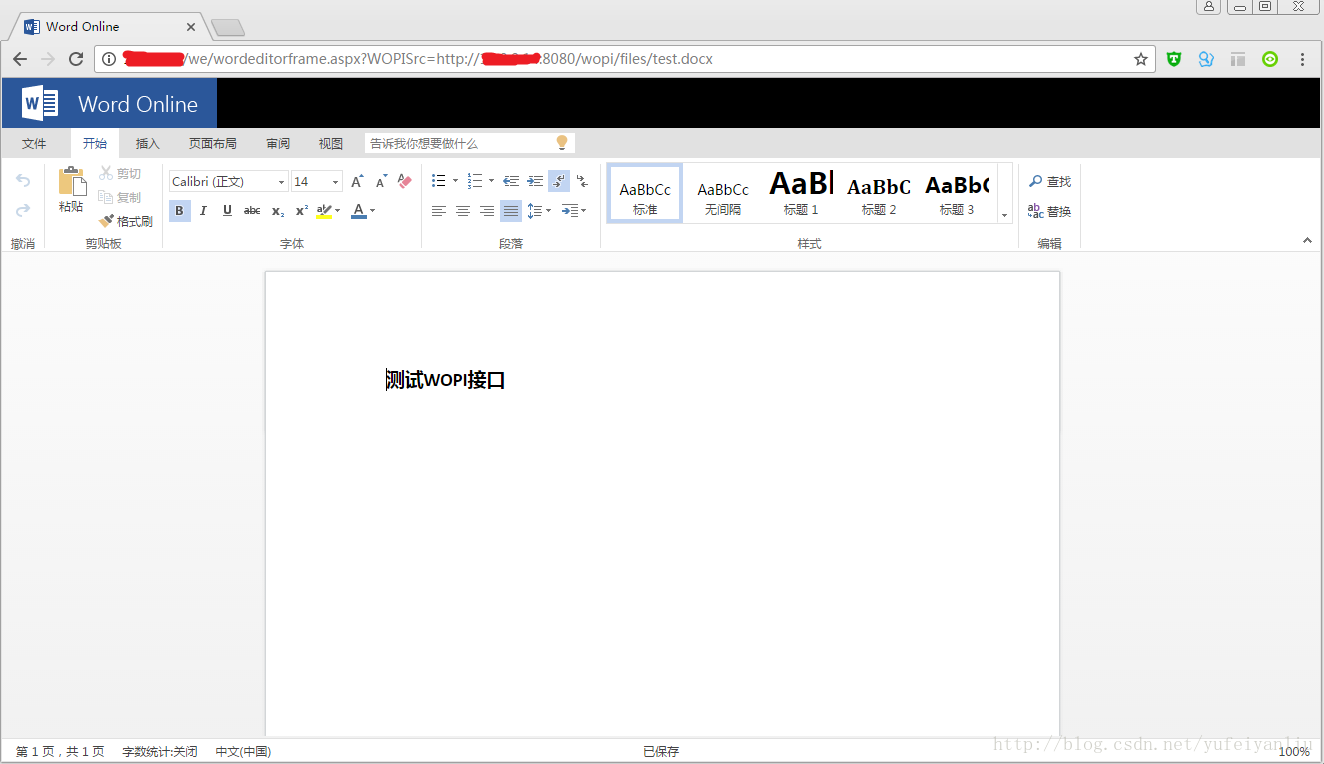Clear formatting with the eraser icon

tap(404, 181)
